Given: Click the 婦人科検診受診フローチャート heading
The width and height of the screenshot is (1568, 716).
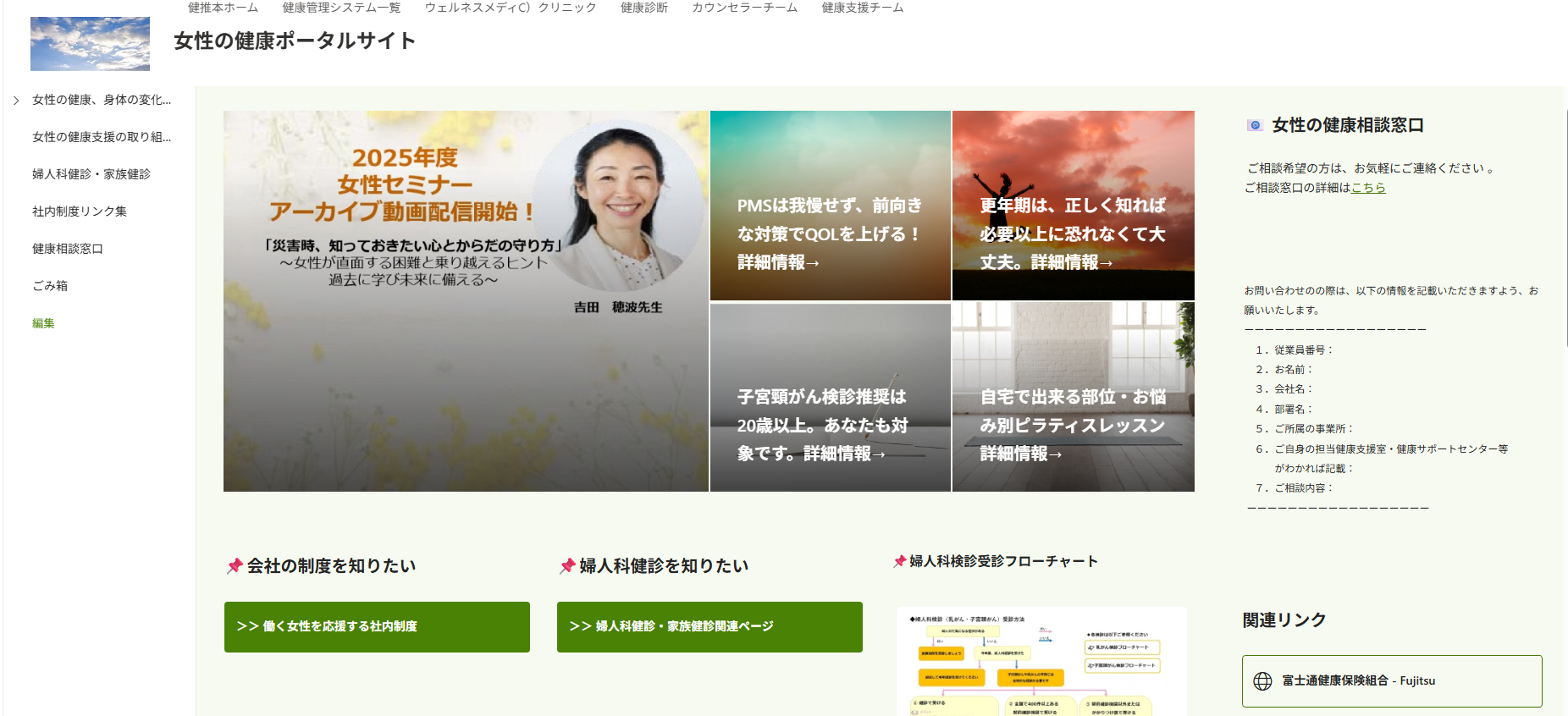Looking at the screenshot, I should pyautogui.click(x=1004, y=561).
